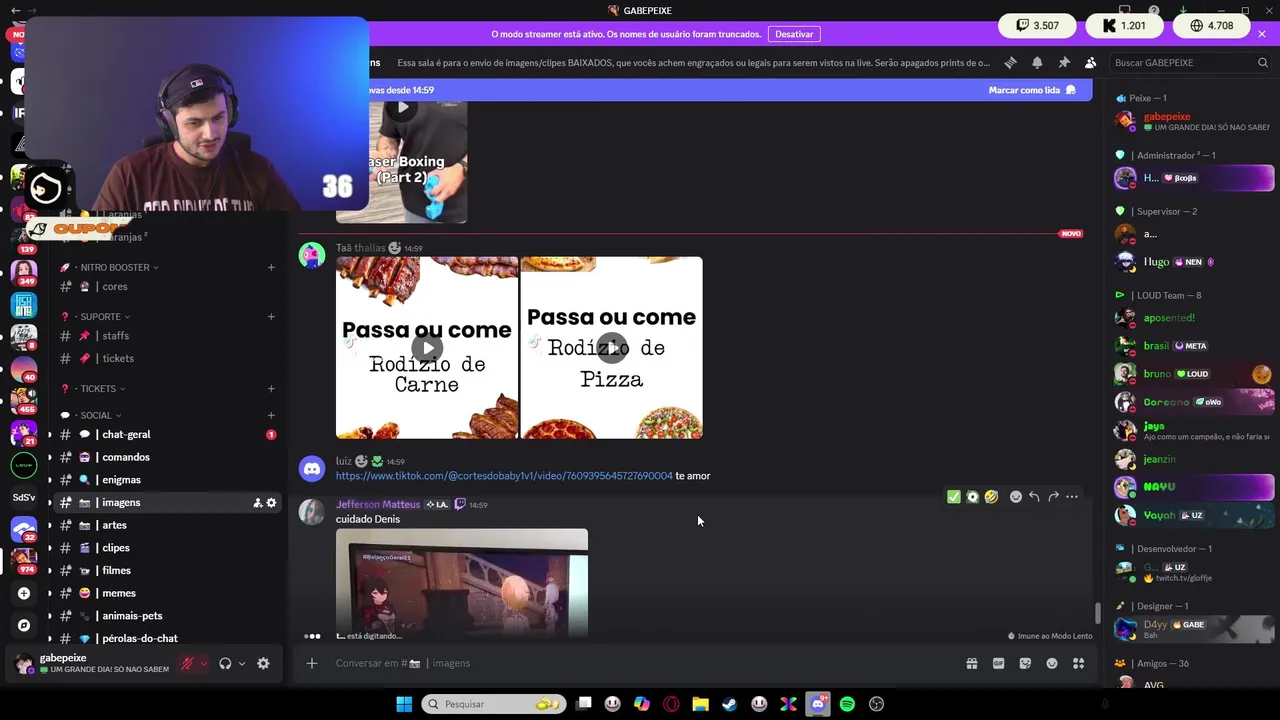Toggle headphones deafen
The height and width of the screenshot is (720, 1280).
225,663
